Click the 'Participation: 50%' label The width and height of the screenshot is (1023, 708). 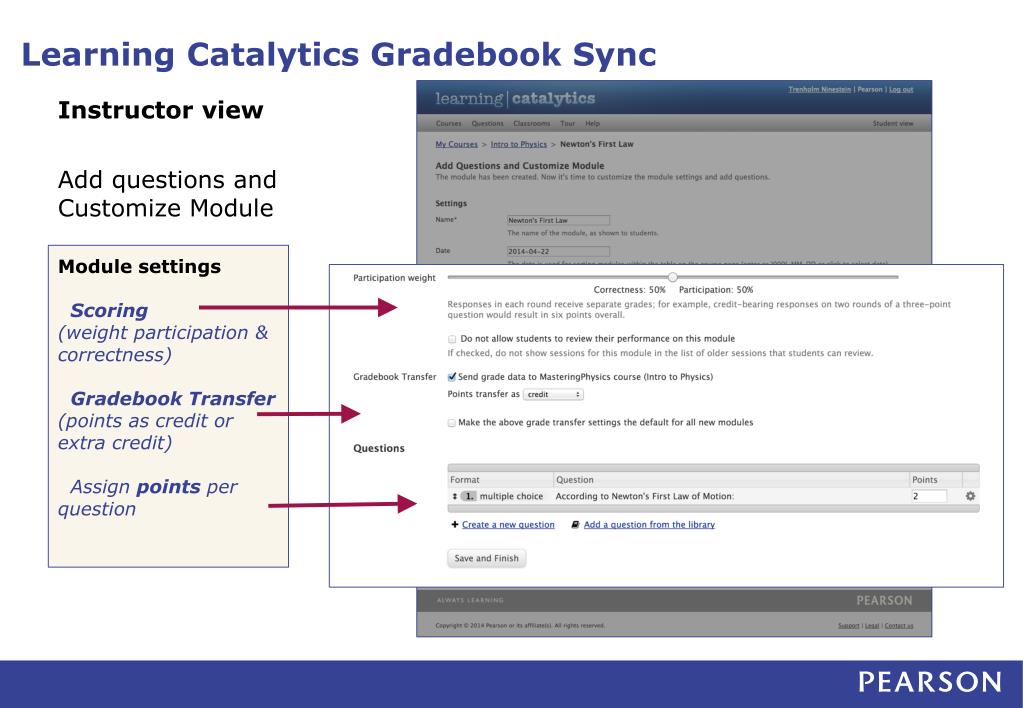pos(716,290)
